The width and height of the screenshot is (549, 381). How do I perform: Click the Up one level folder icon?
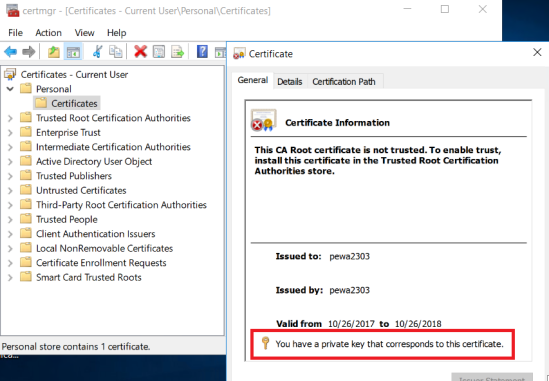tap(54, 52)
